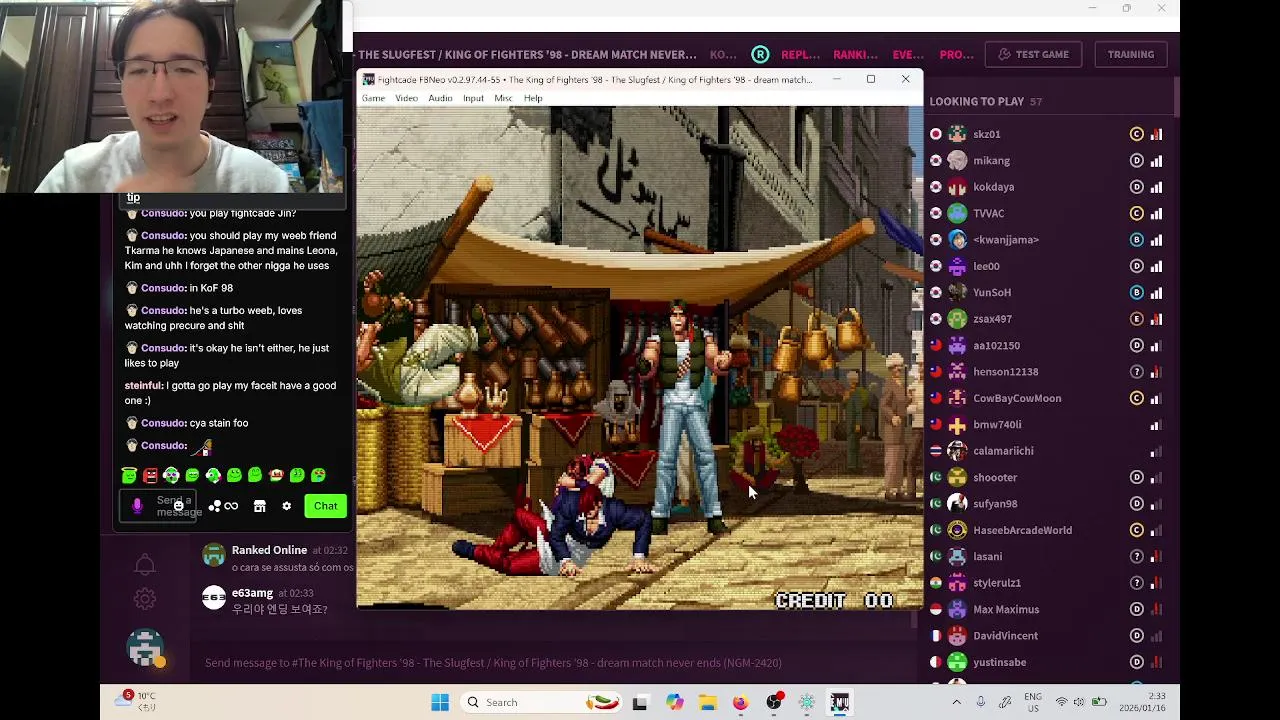Click the user avatar in Fightcade sidebar
1280x720 pixels.
coord(145,648)
